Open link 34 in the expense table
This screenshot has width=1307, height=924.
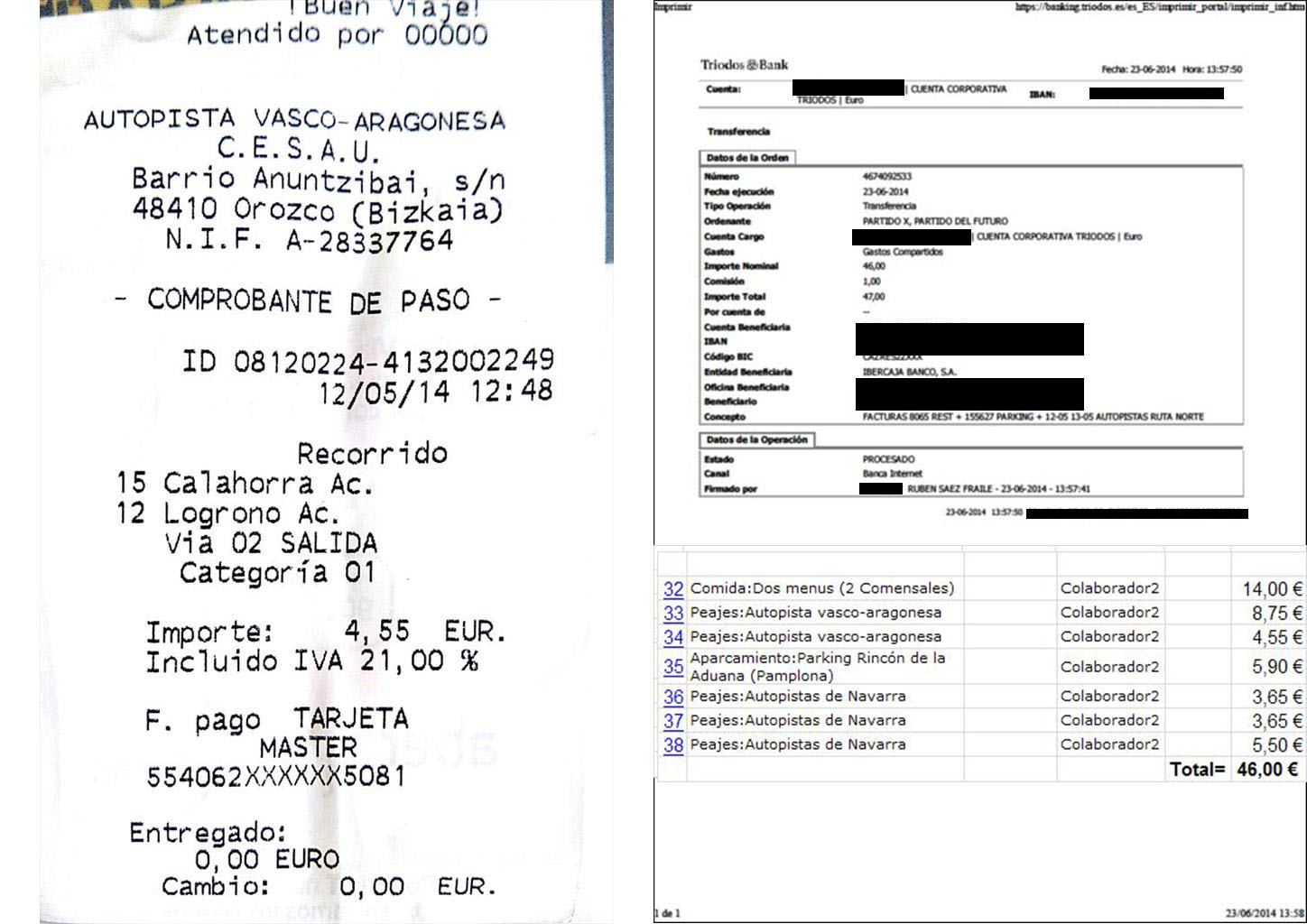tap(673, 637)
